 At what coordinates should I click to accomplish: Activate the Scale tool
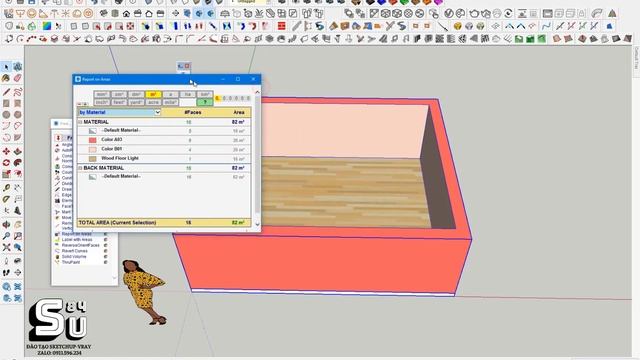tap(6, 174)
